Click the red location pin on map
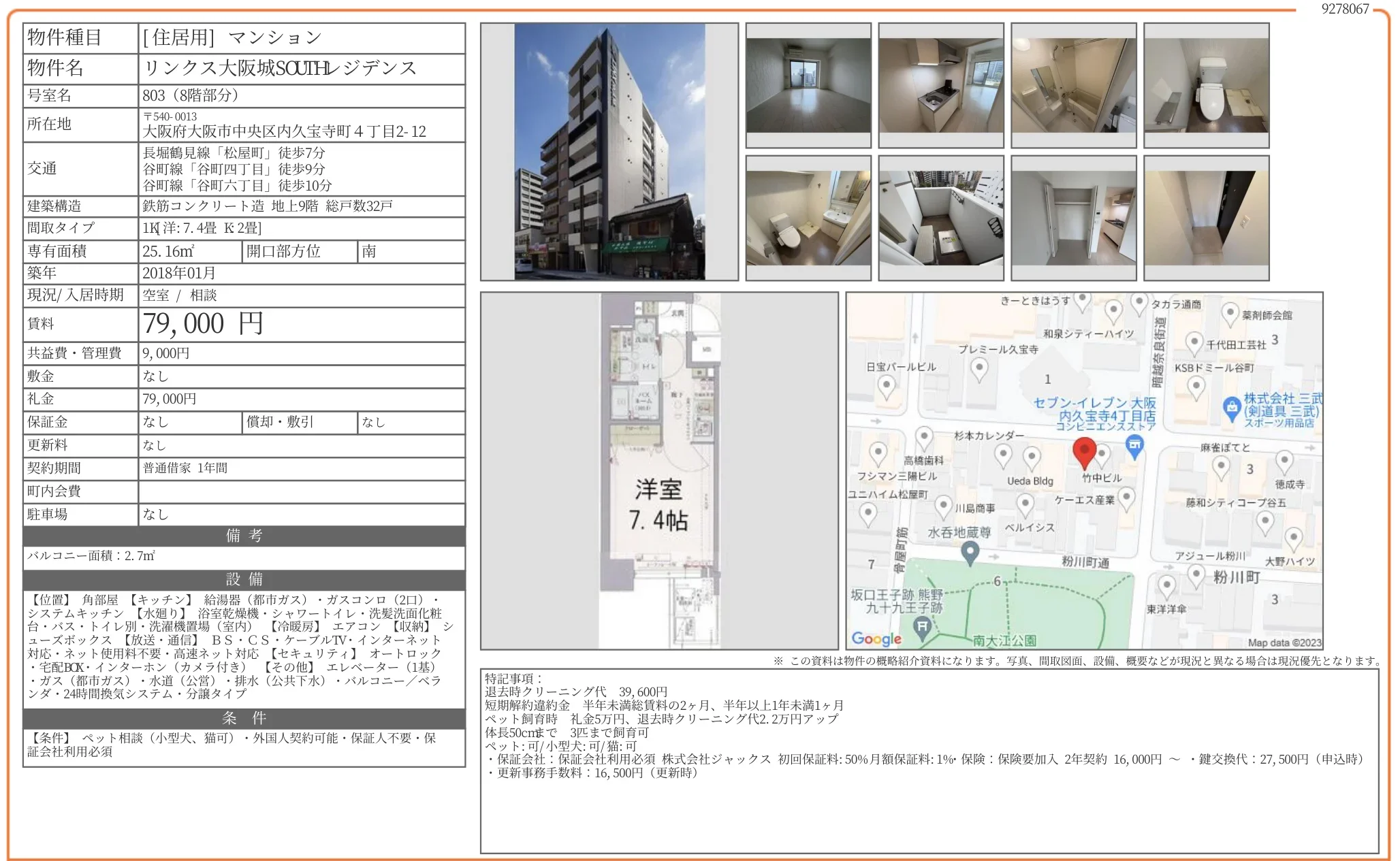This screenshot has width=1400, height=861. tap(1084, 452)
